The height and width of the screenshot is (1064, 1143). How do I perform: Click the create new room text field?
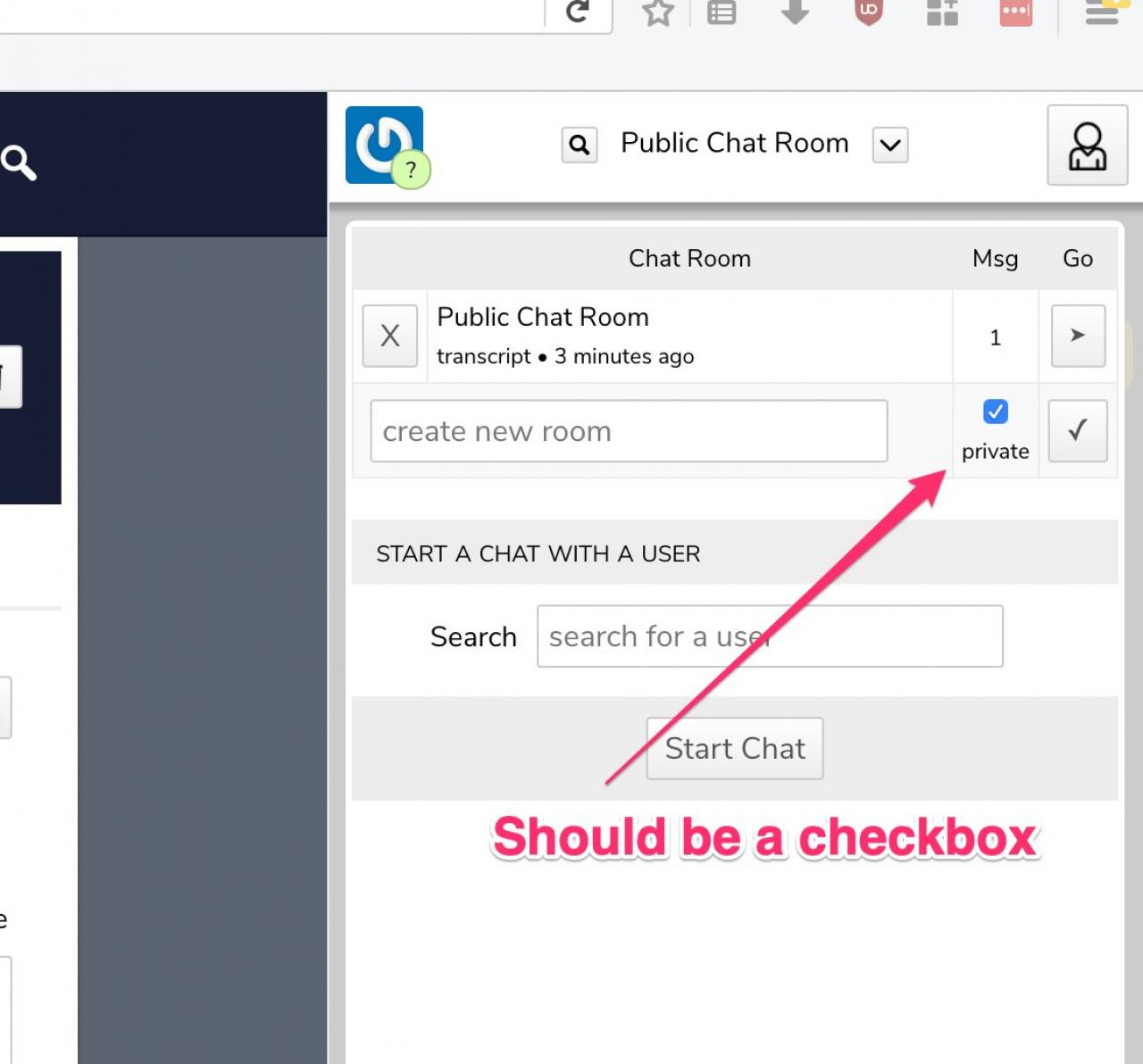[x=629, y=431]
